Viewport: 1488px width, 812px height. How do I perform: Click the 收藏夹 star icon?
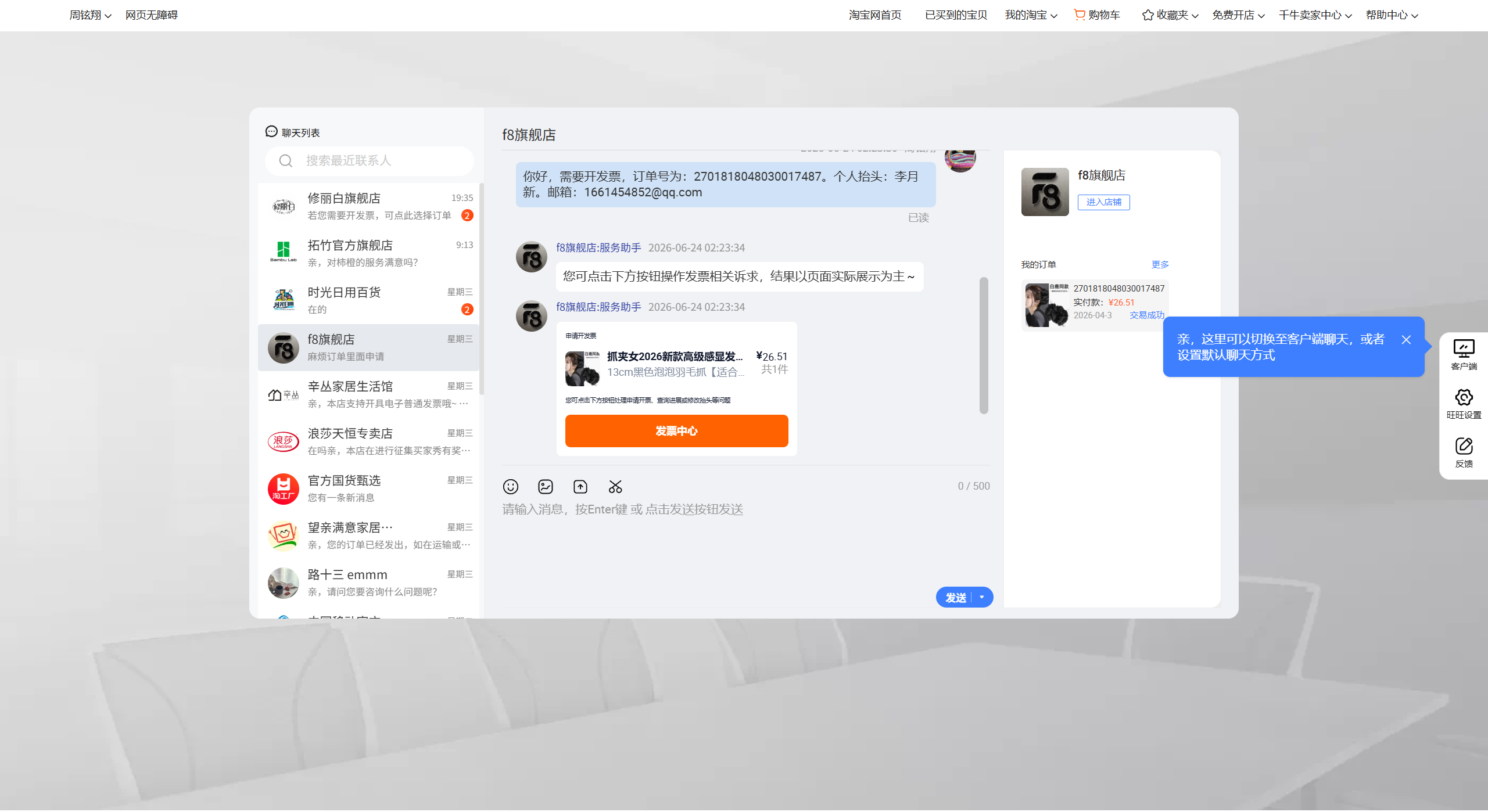pos(1148,15)
